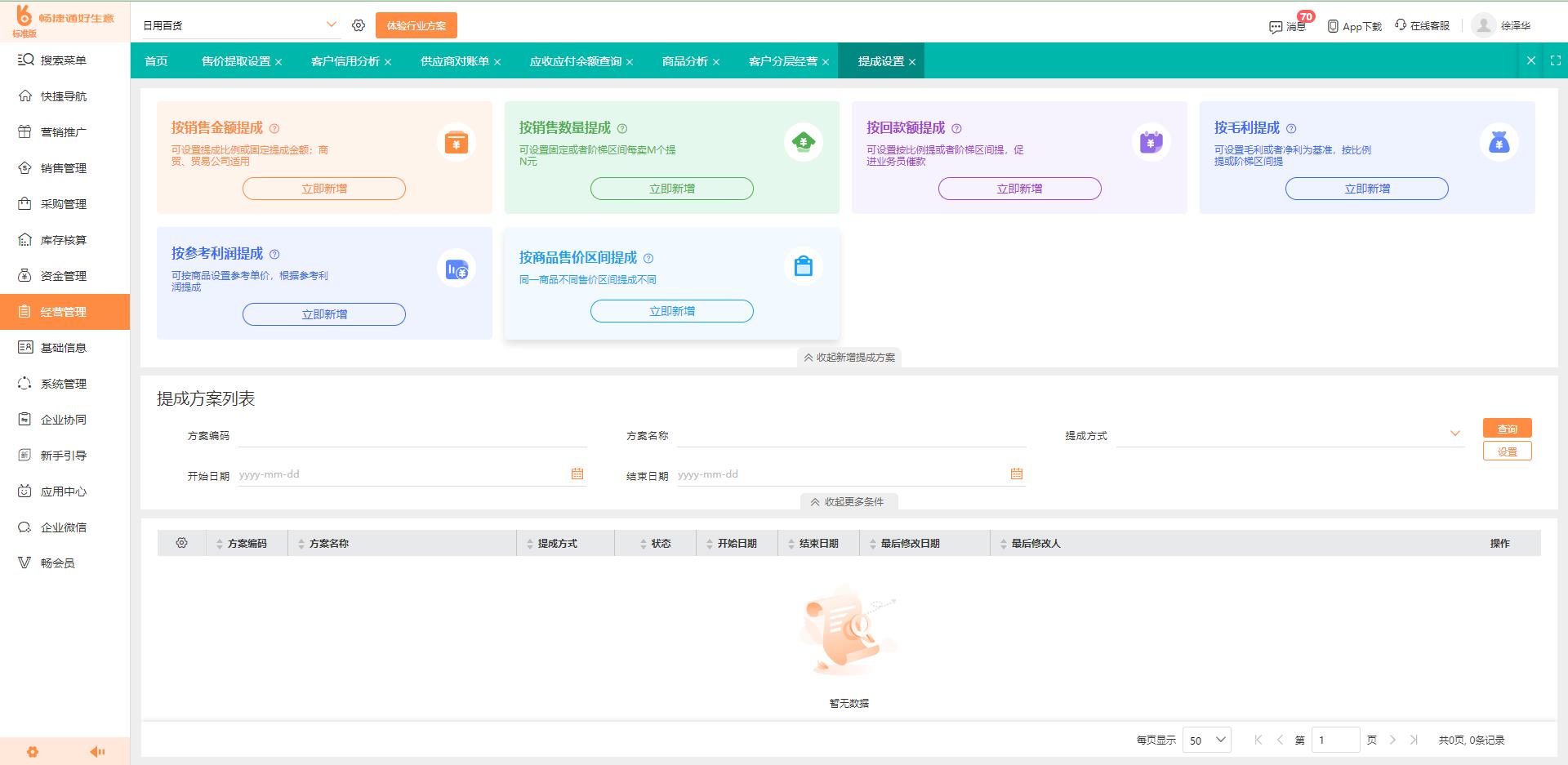Open the 消息 notifications icon
This screenshot has height=765, width=1568.
tap(1277, 25)
